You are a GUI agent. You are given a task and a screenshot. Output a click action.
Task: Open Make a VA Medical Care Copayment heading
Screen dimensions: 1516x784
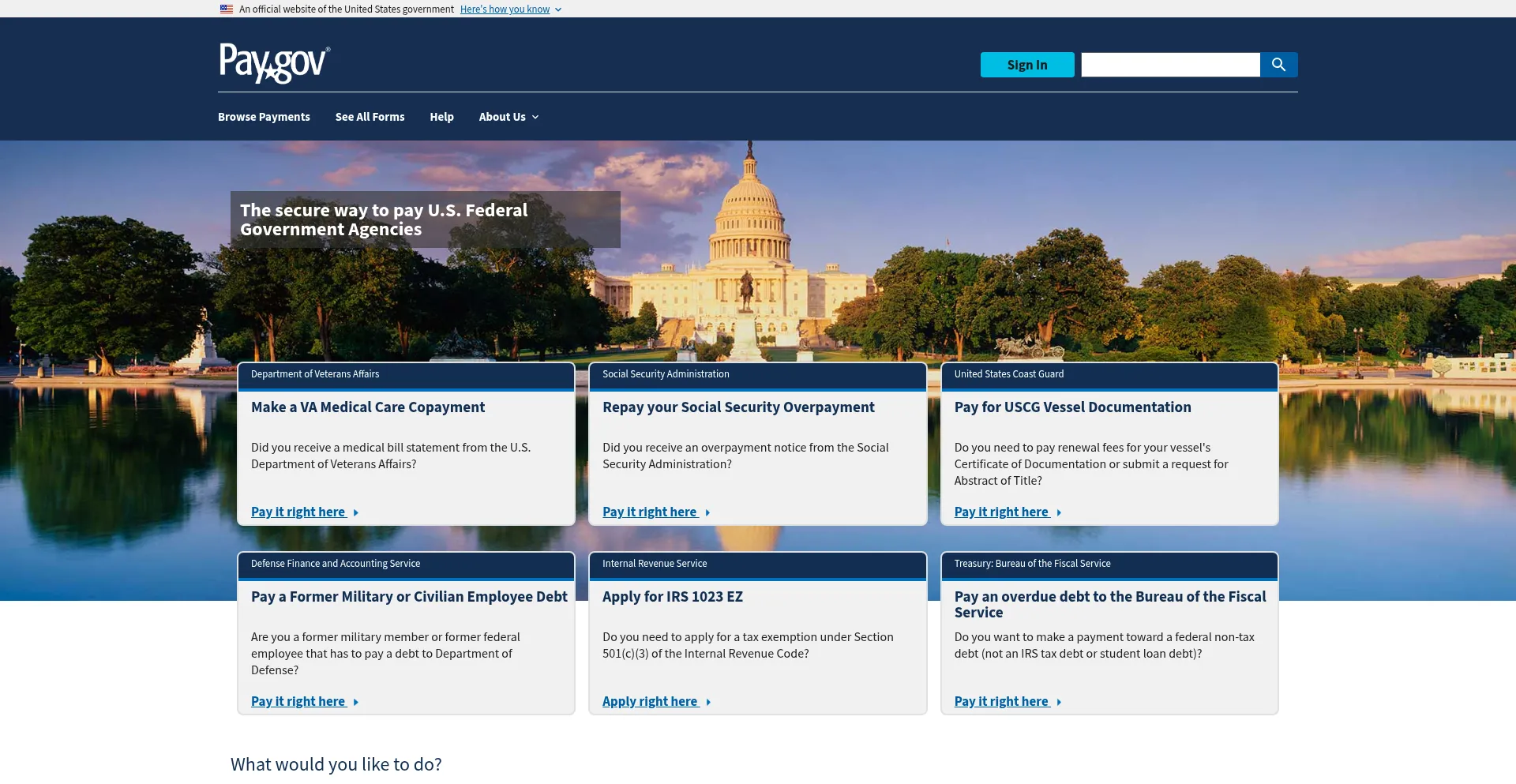point(368,407)
